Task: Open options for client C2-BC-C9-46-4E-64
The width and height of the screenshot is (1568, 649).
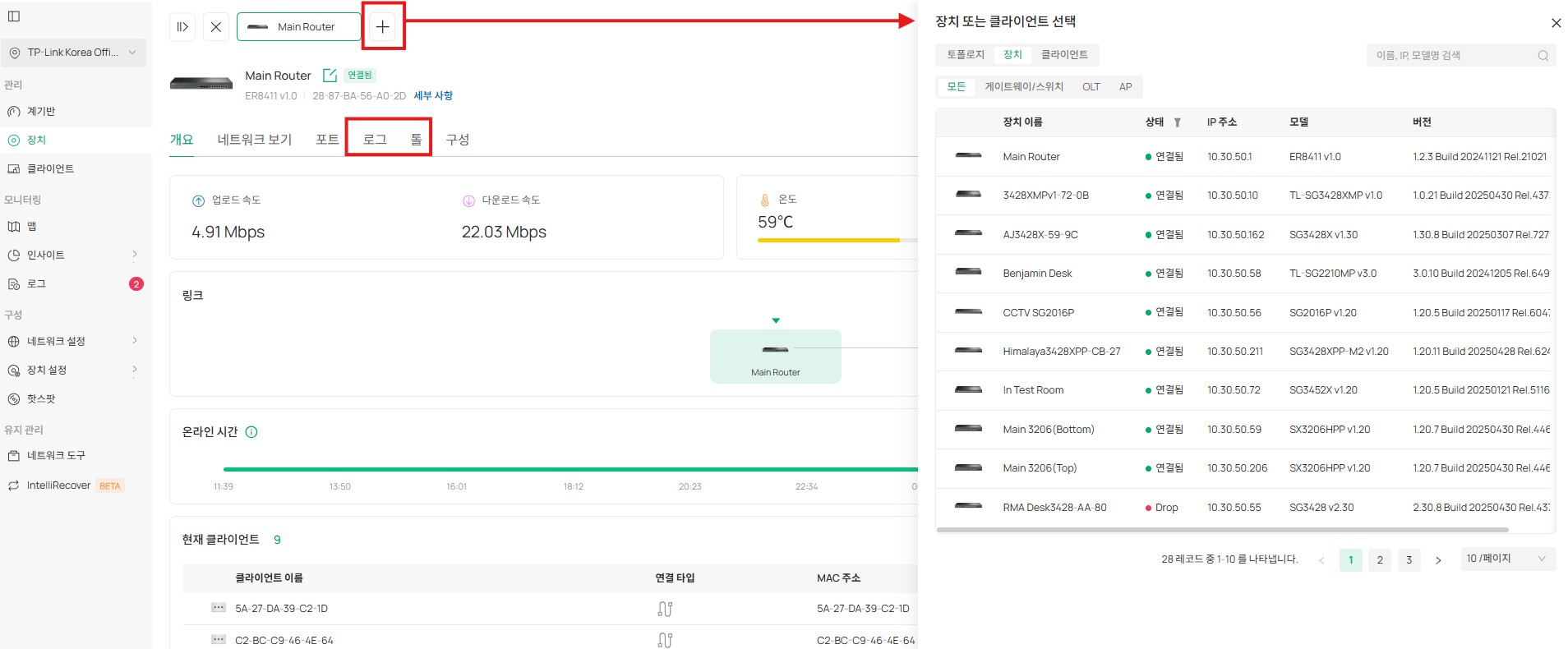Action: pos(219,639)
